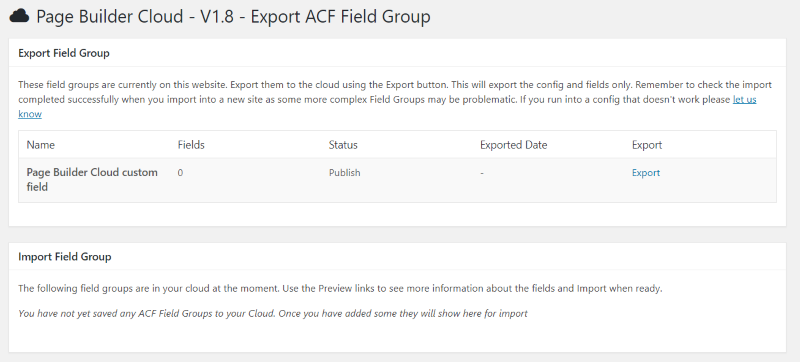The image size is (800, 362).
Task: Click empty space below field groups table
Action: [x=397, y=214]
